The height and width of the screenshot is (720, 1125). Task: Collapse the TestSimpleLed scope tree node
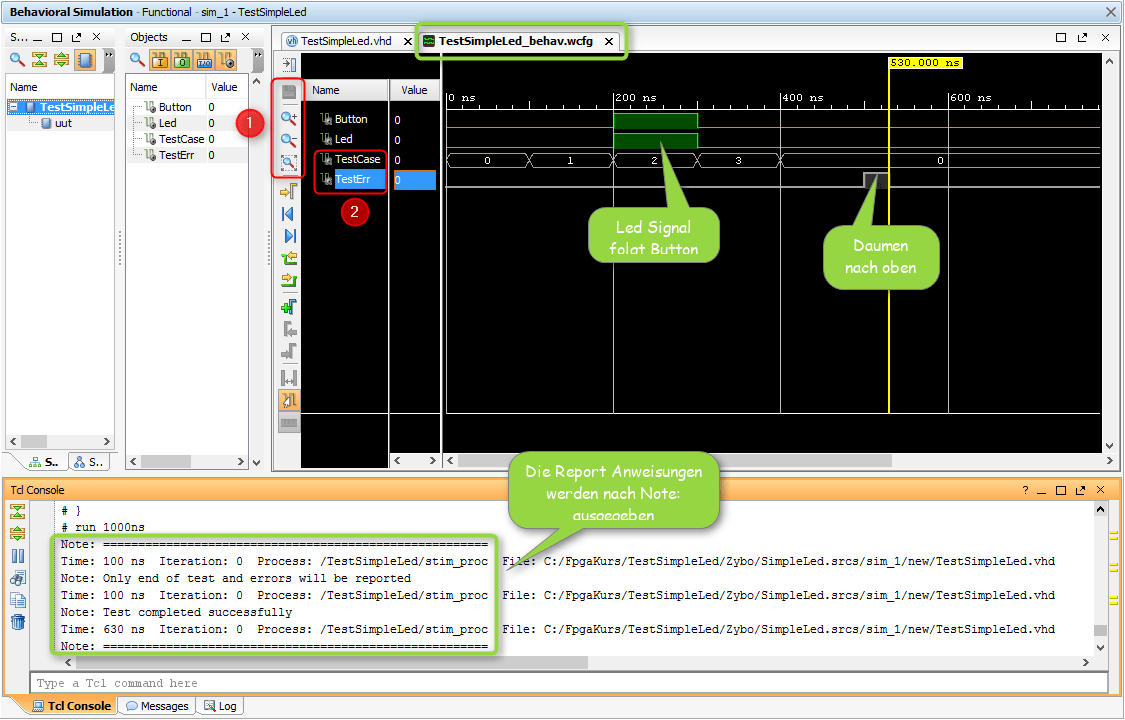point(14,107)
